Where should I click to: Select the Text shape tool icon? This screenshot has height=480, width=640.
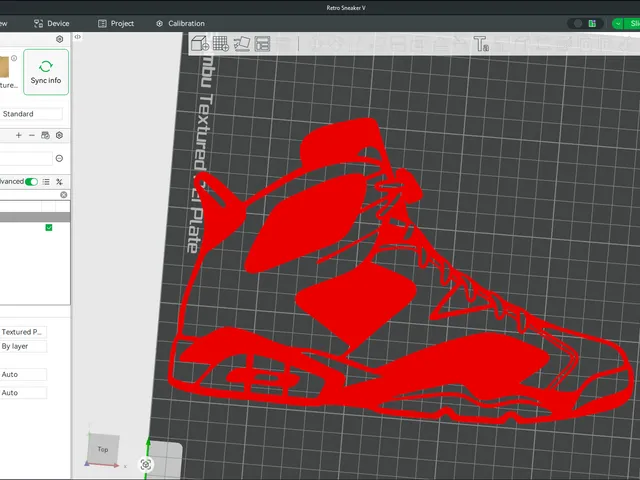coord(481,44)
